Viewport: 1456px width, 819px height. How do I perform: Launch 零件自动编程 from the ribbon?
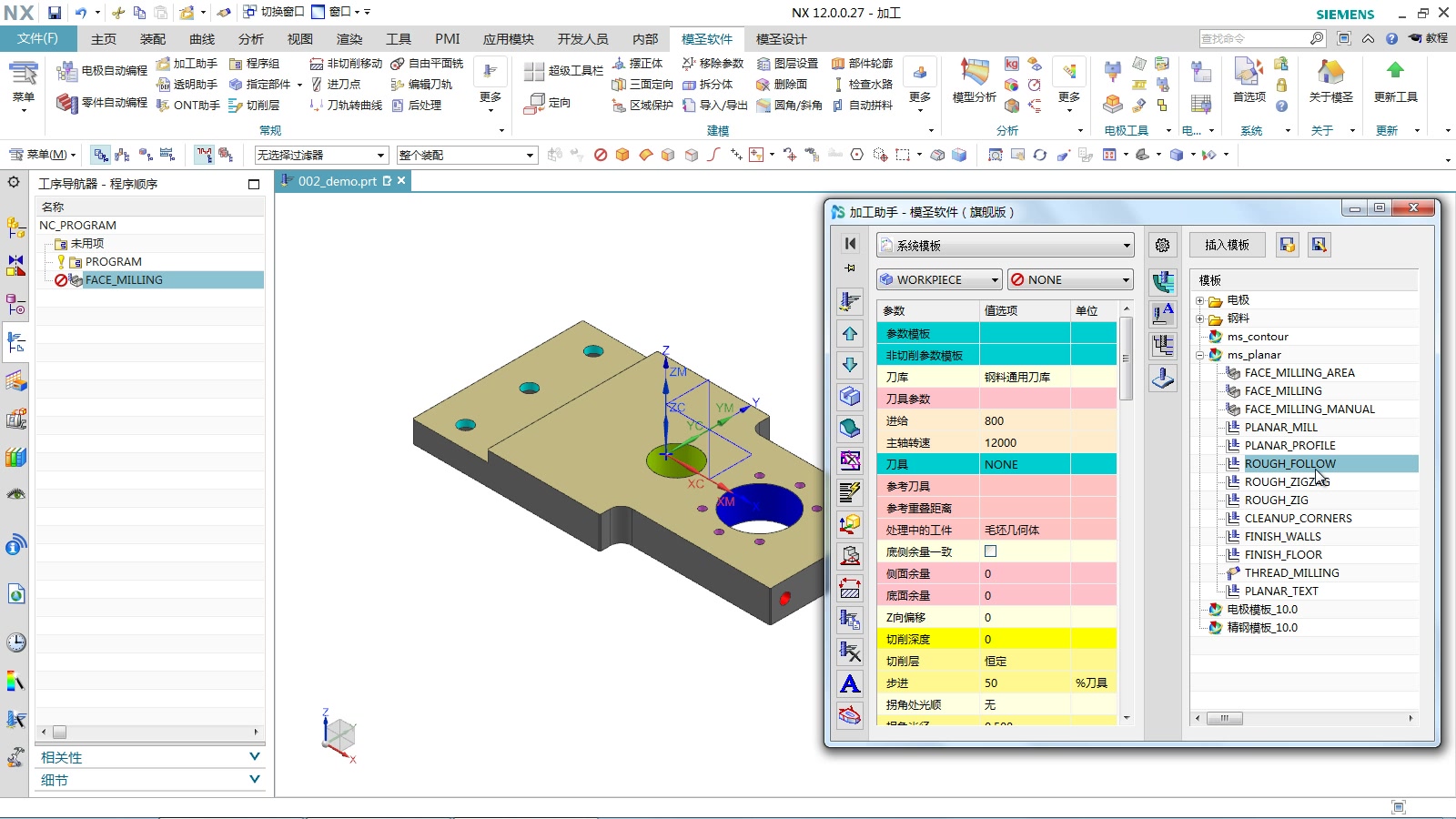pyautogui.click(x=101, y=103)
